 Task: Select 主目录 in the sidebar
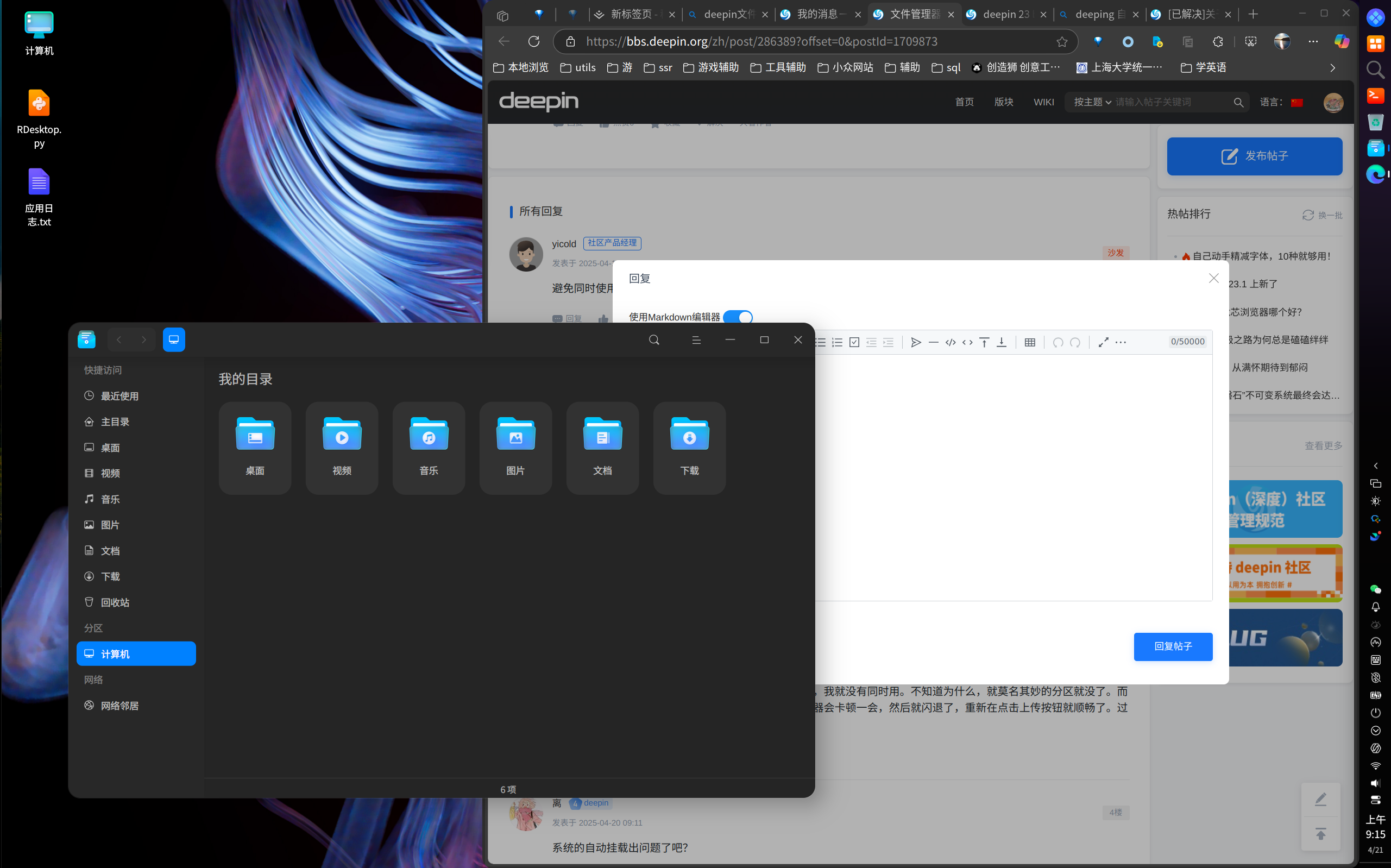(x=136, y=422)
